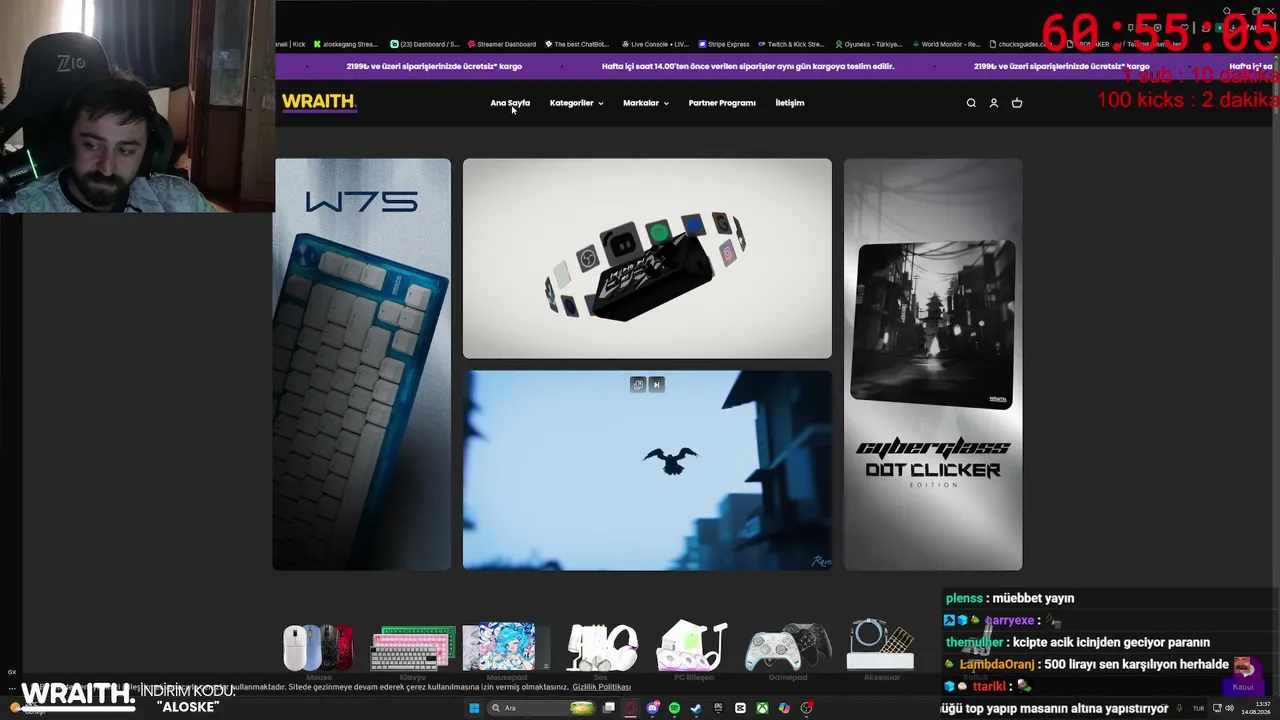Viewport: 1280px width, 720px height.
Task: Click the microphone icon in the system tray
Action: (x=1180, y=708)
